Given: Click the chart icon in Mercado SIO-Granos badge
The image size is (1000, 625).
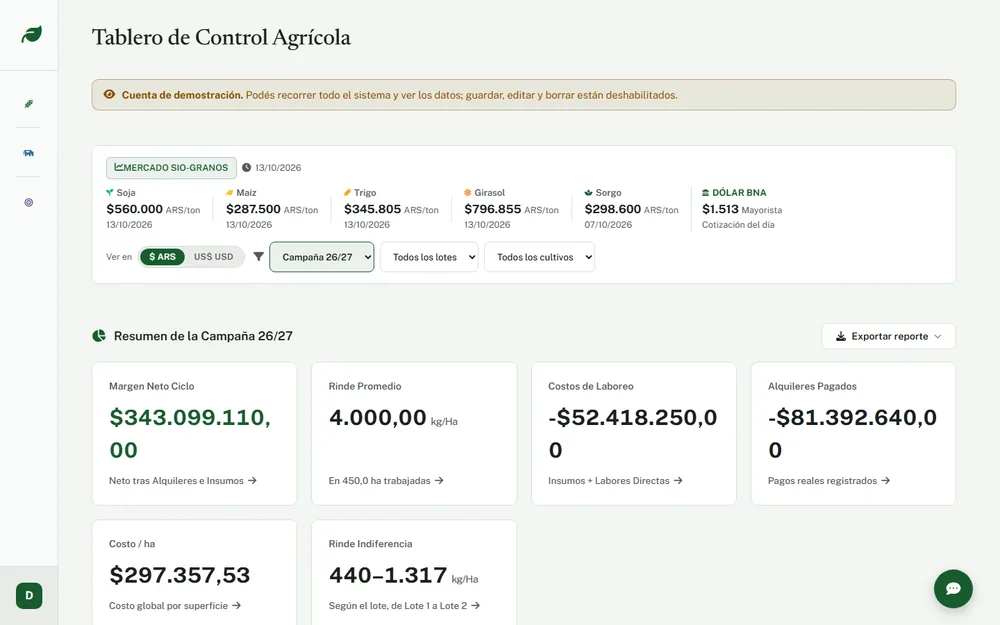Looking at the screenshot, I should pyautogui.click(x=119, y=167).
